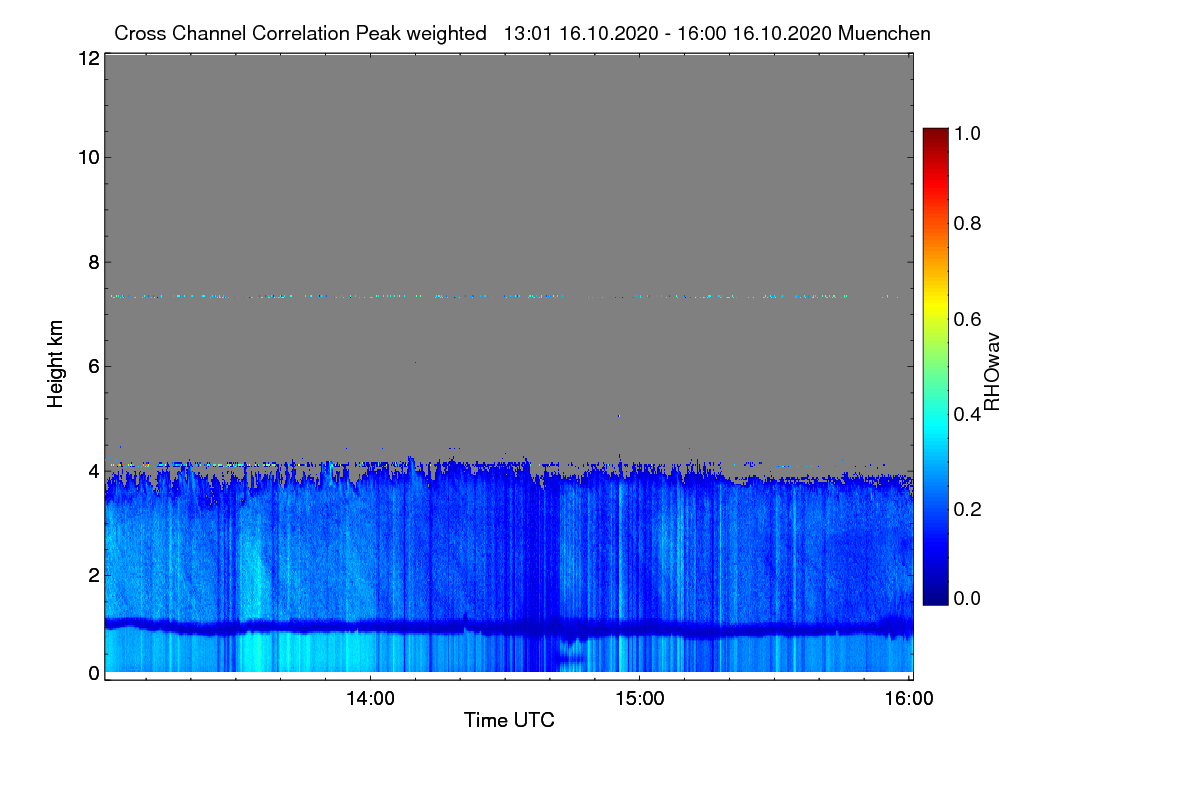1200x800 pixels.
Task: Click the height tick label 10
Action: (88, 157)
